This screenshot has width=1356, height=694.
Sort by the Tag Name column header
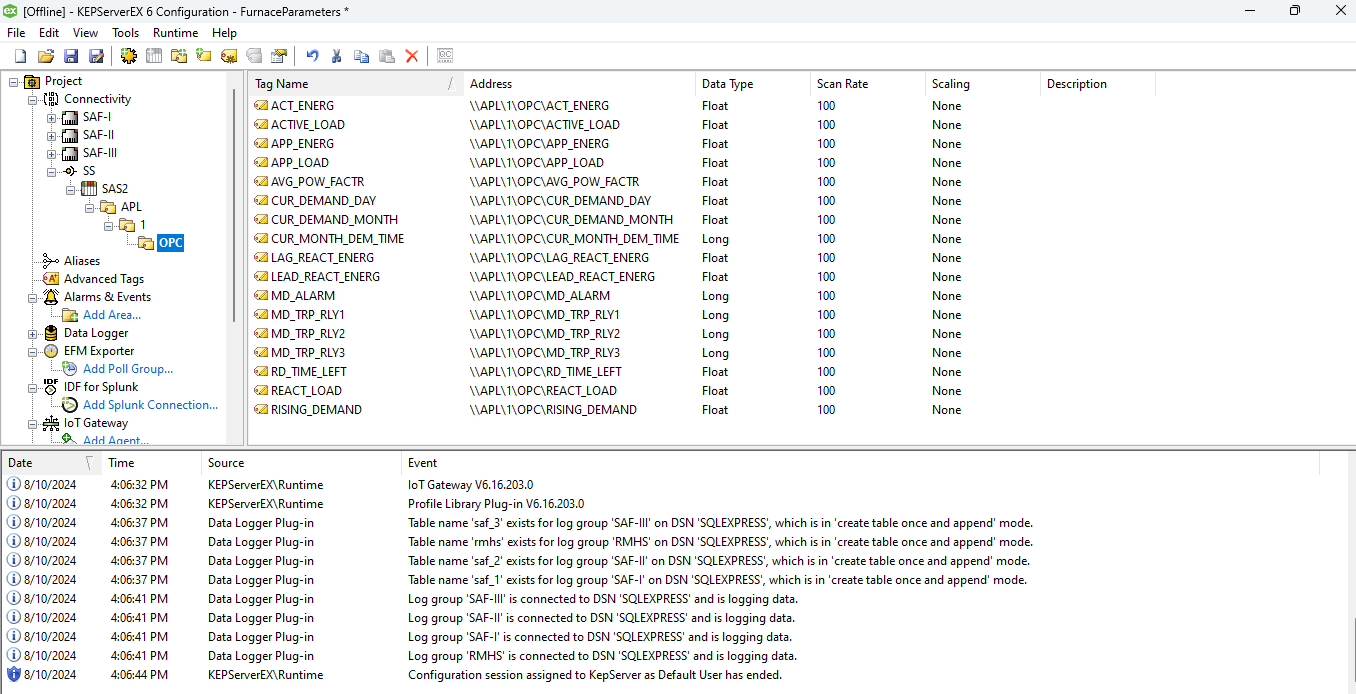300,83
